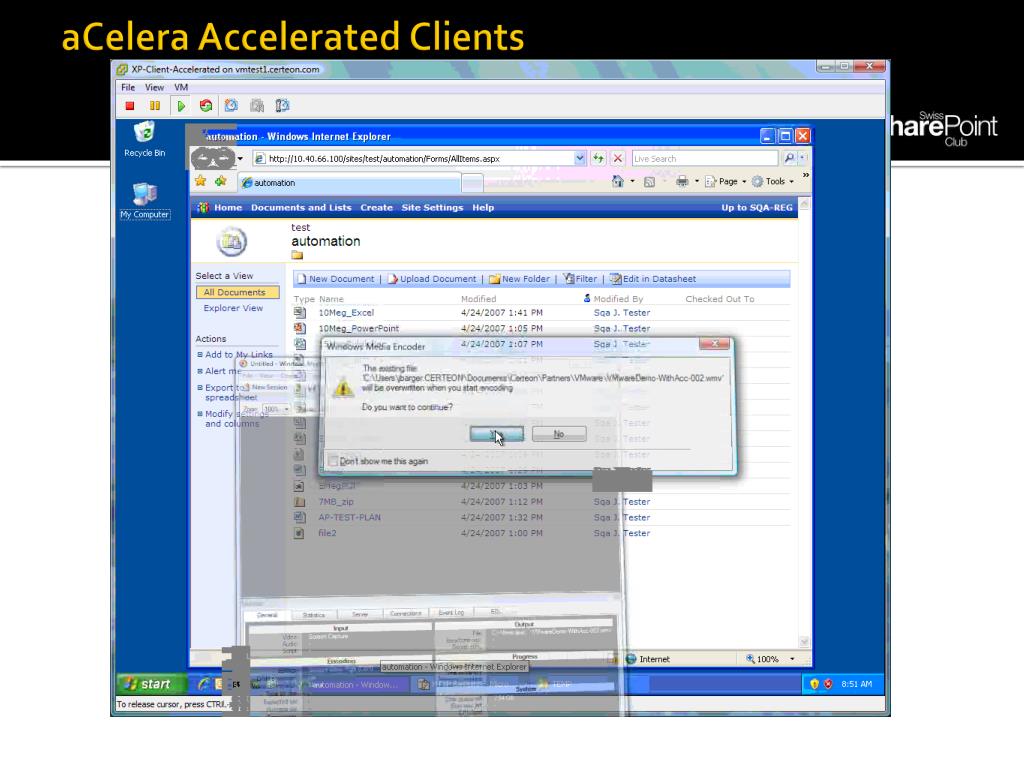
Task: Switch to the Explorer View
Action: point(232,308)
